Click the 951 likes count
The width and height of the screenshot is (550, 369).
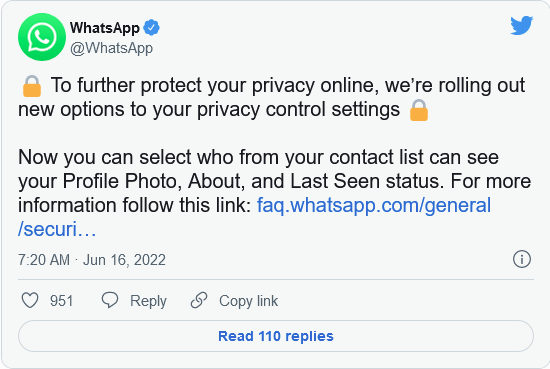62,301
